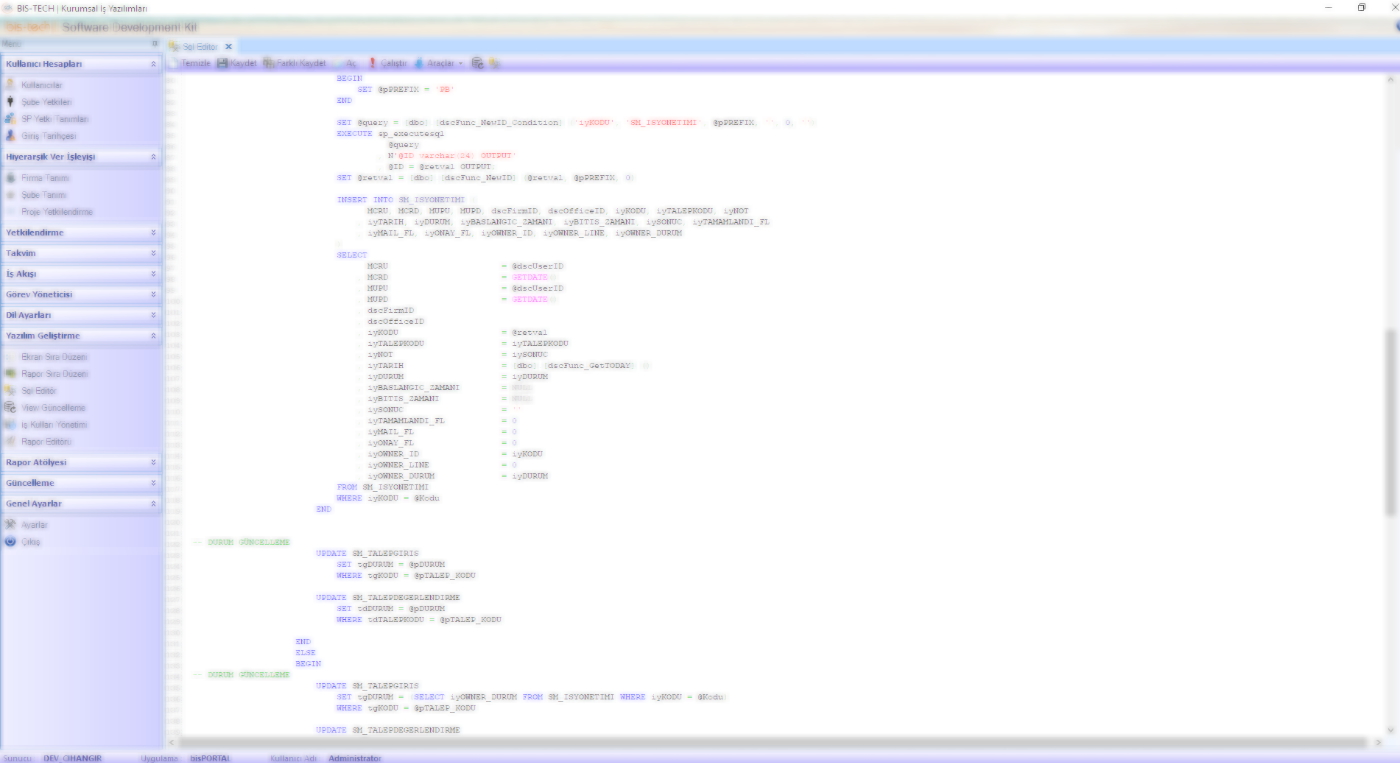Open SP Yetki Tanımları entry
This screenshot has height=763, width=1400.
(53, 119)
